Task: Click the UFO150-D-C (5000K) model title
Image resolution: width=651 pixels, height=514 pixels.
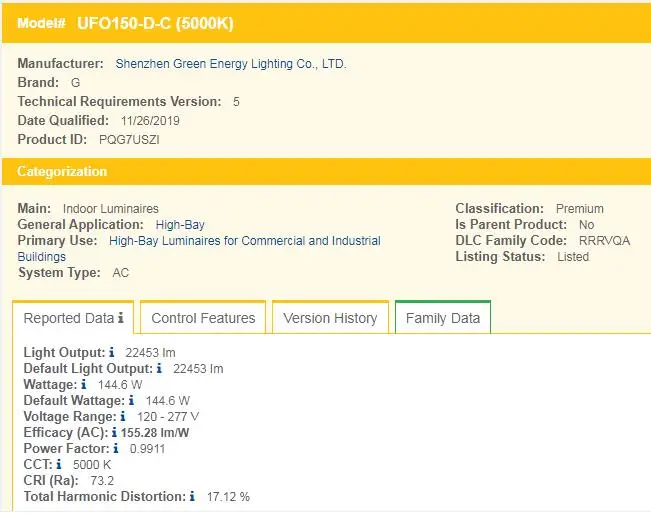Action: [x=155, y=23]
